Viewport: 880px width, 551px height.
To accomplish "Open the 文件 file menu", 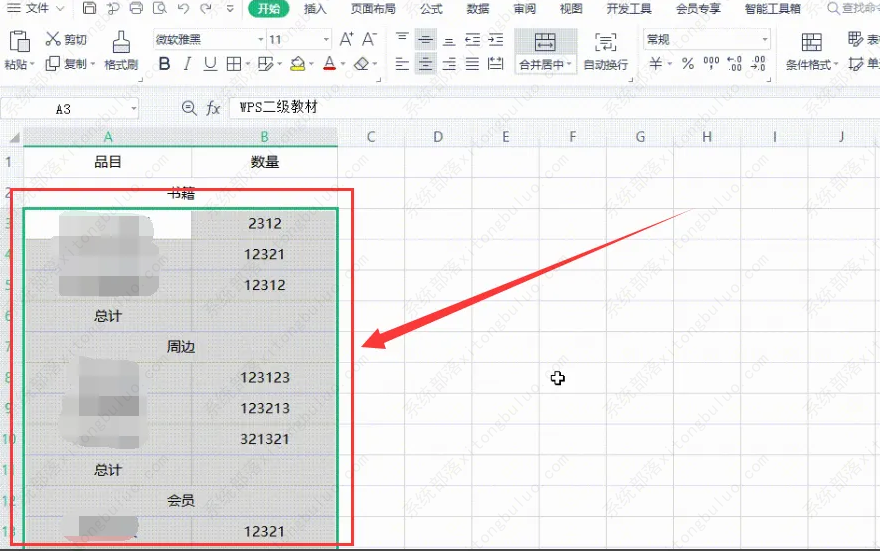I will pos(36,8).
